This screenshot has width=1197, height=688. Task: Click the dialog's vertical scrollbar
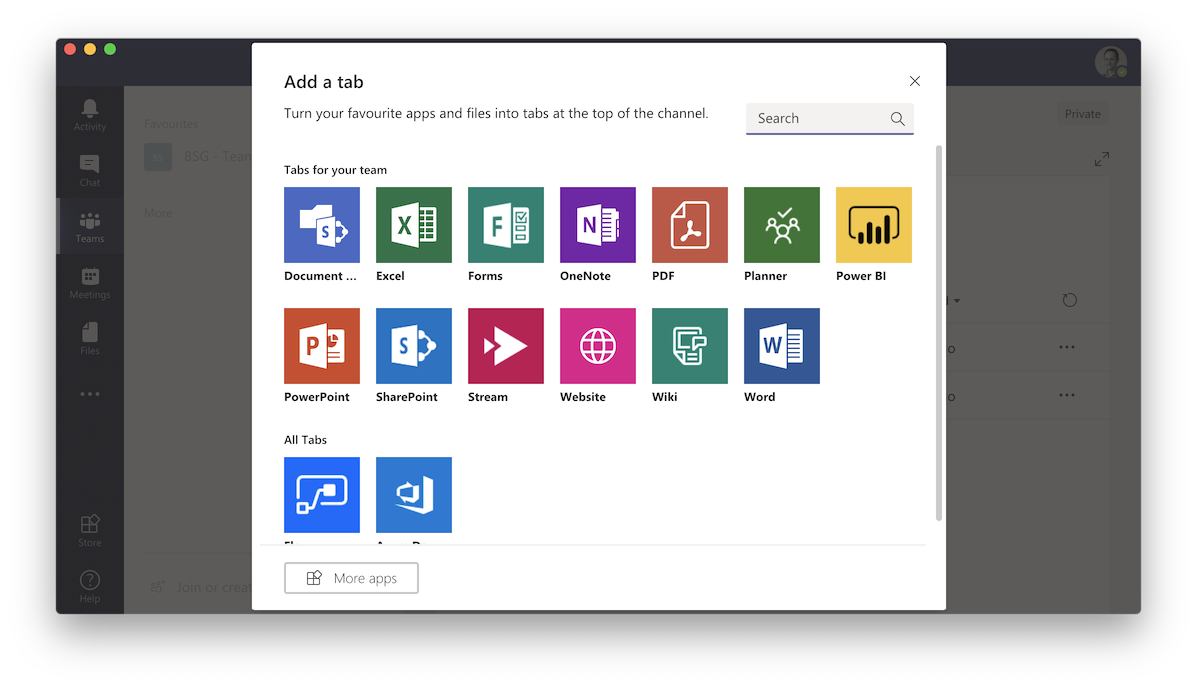[938, 333]
